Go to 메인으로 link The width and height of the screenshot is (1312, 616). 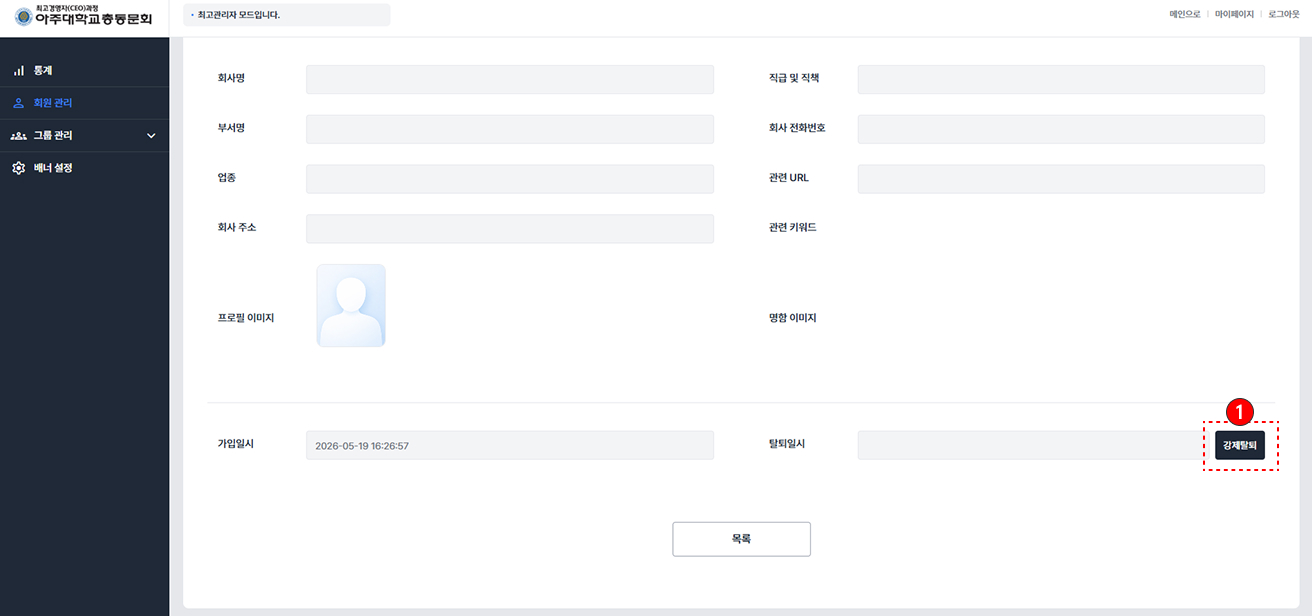coord(1185,15)
